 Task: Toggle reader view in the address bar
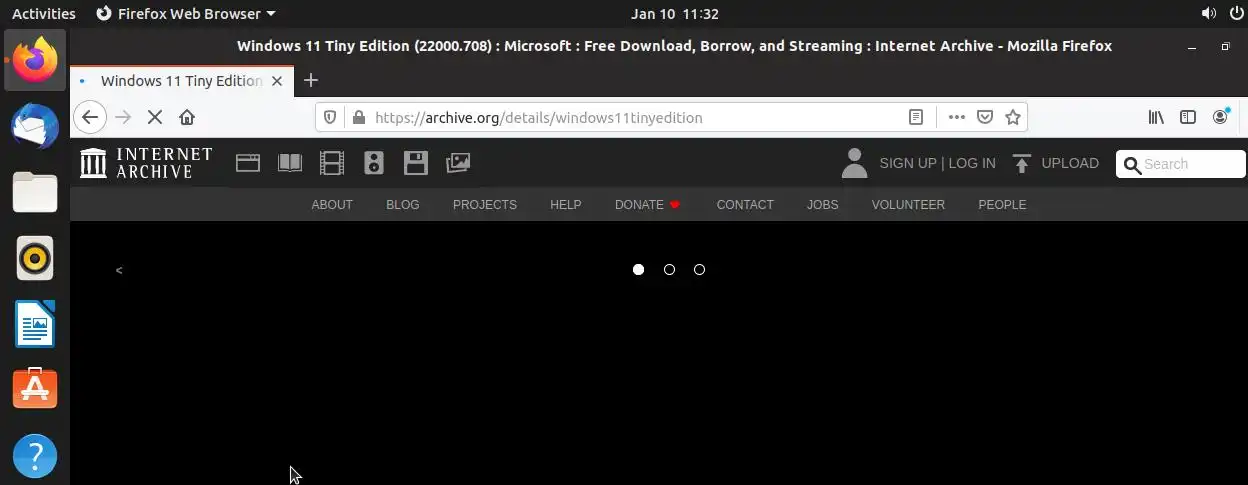click(915, 117)
